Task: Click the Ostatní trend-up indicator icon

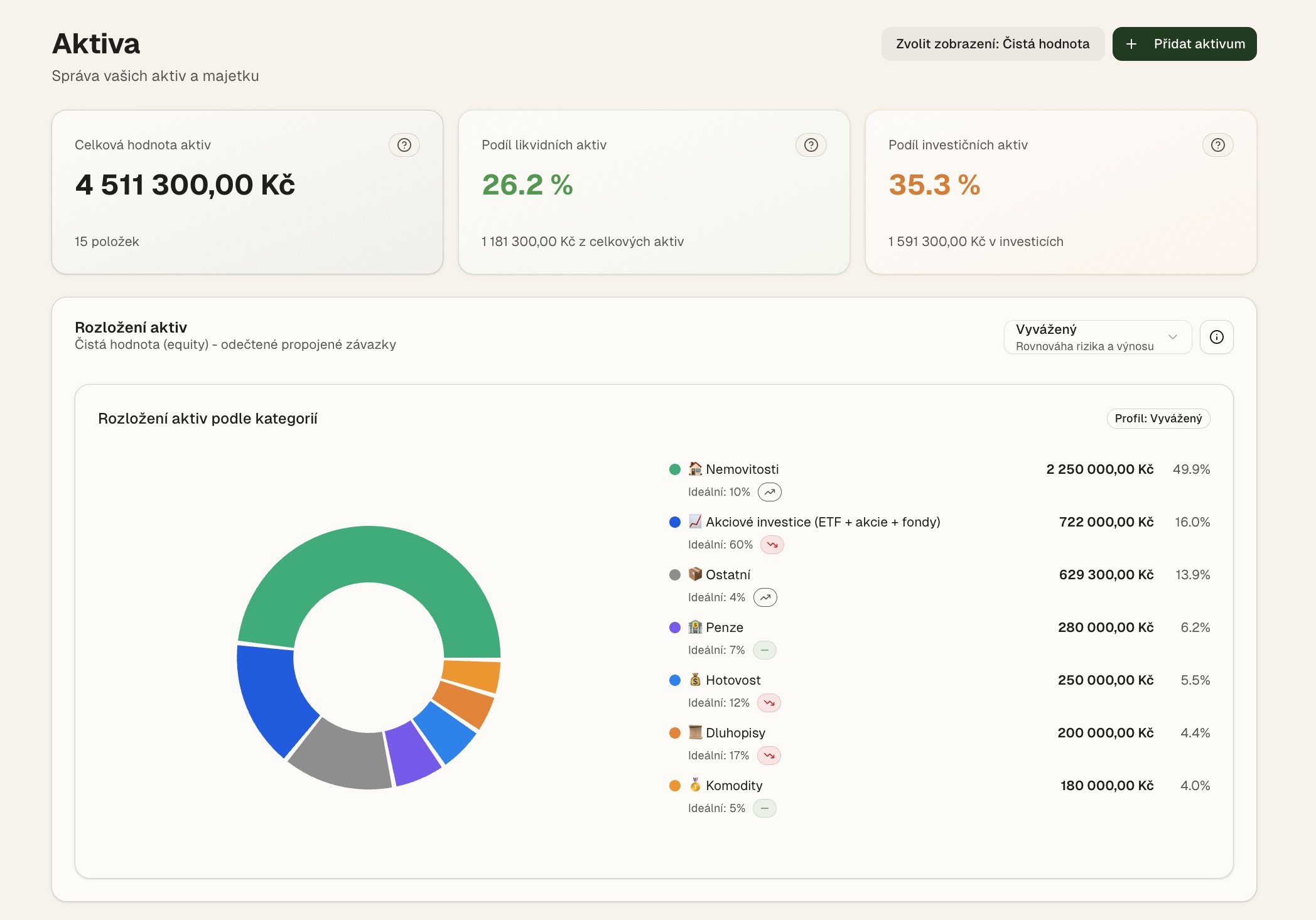Action: (x=765, y=597)
